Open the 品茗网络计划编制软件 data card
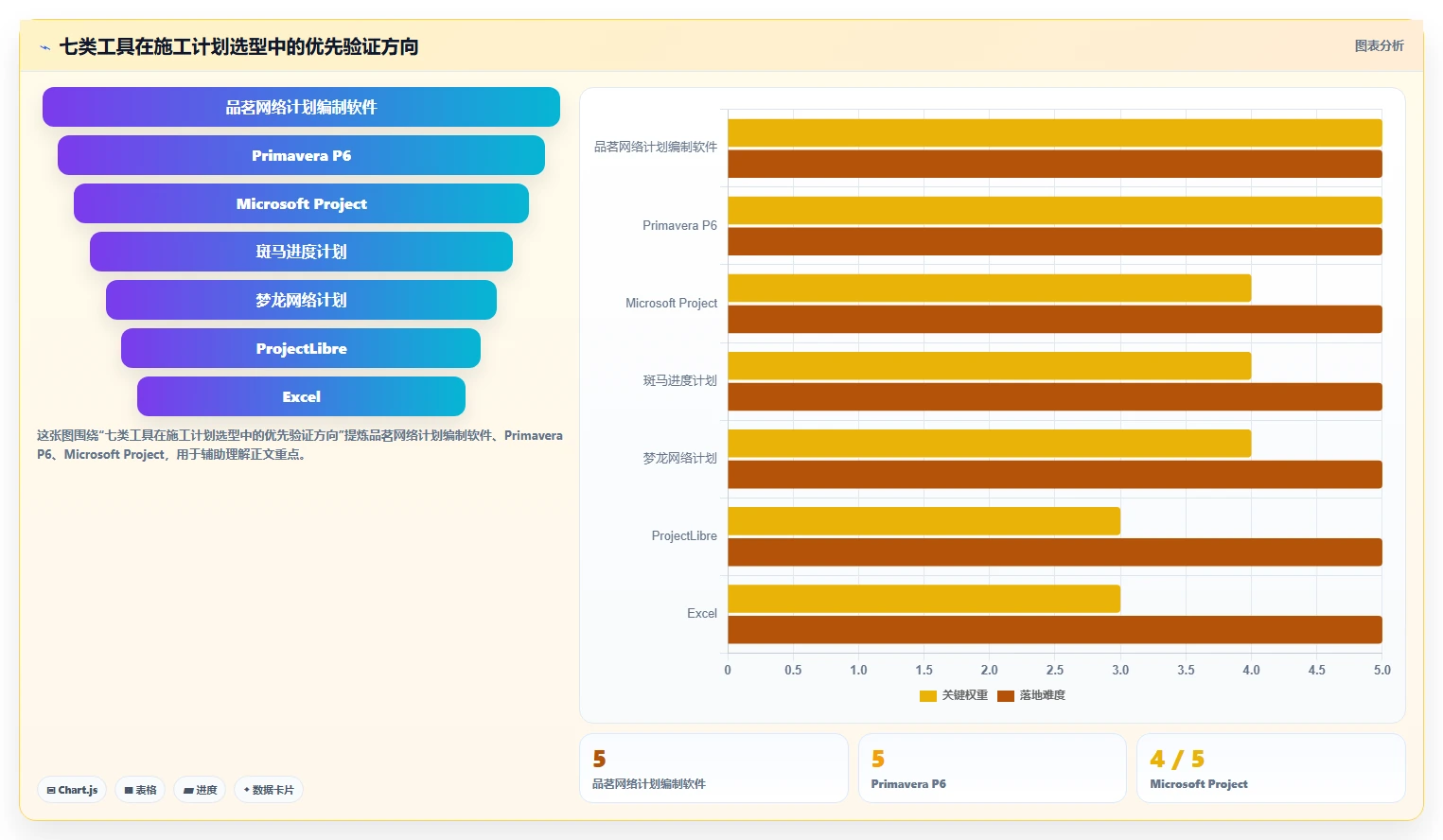Viewport: 1443px width, 840px height. [x=713, y=768]
